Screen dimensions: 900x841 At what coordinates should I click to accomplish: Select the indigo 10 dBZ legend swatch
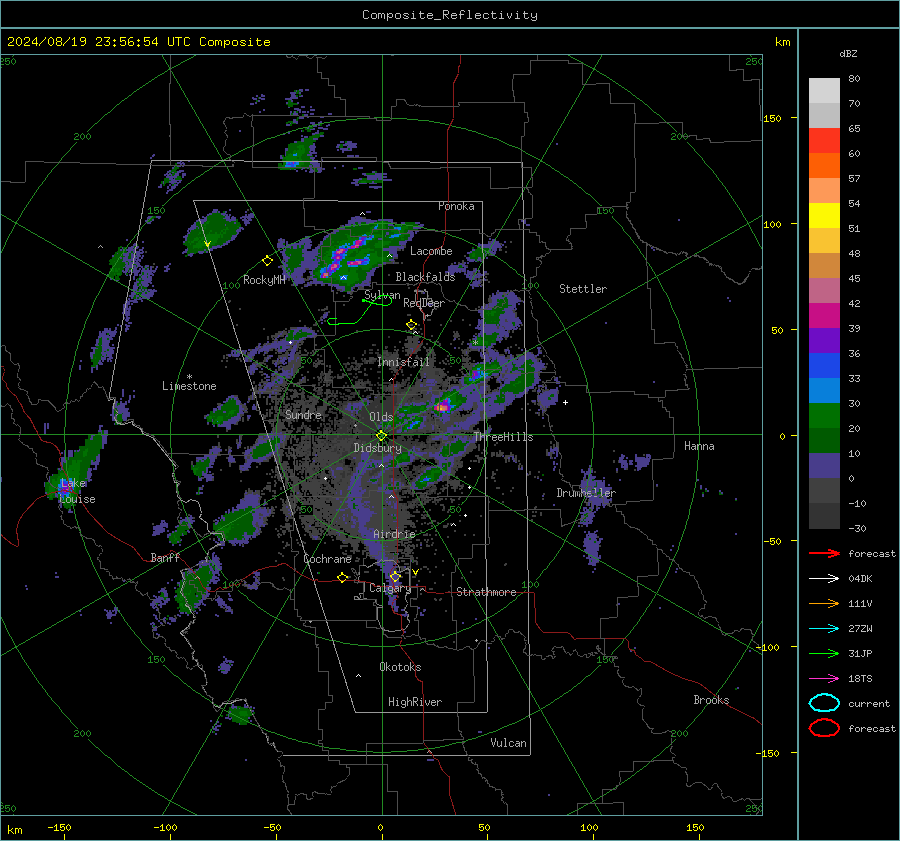coord(824,465)
